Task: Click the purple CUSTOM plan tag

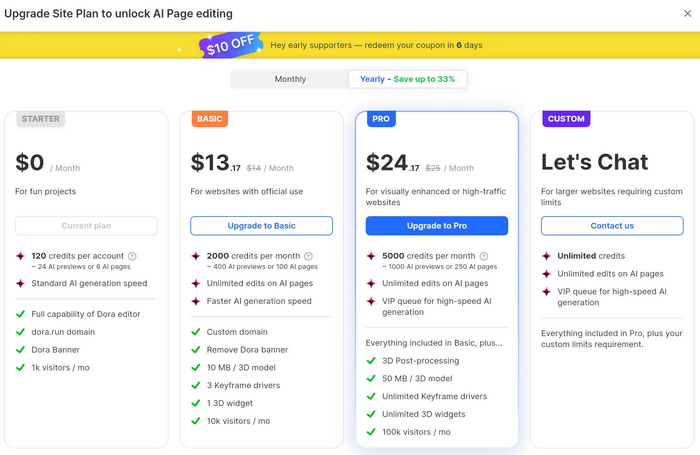Action: (x=566, y=119)
